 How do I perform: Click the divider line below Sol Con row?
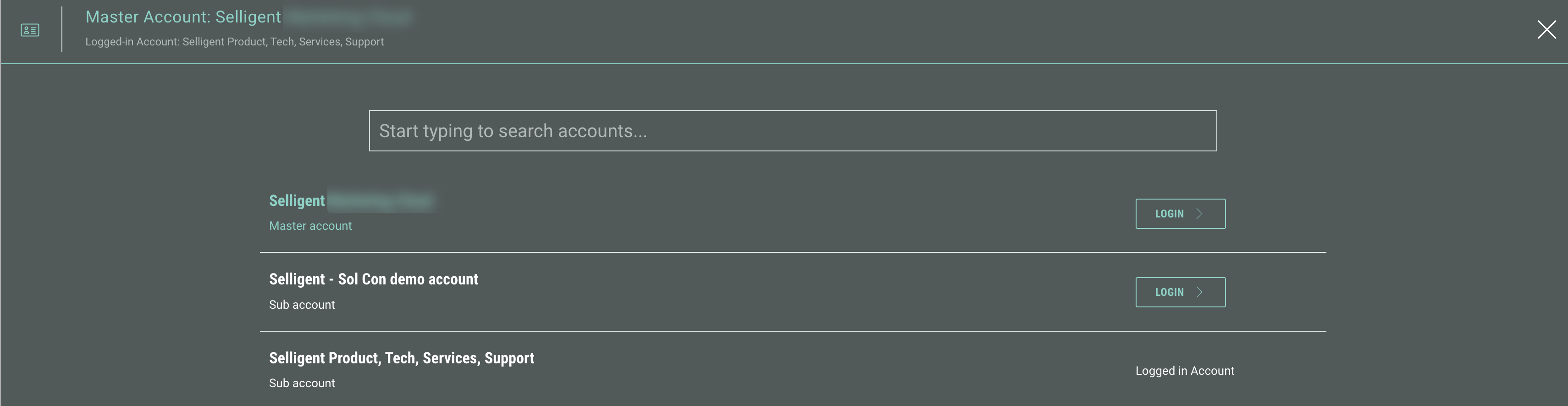point(793,331)
